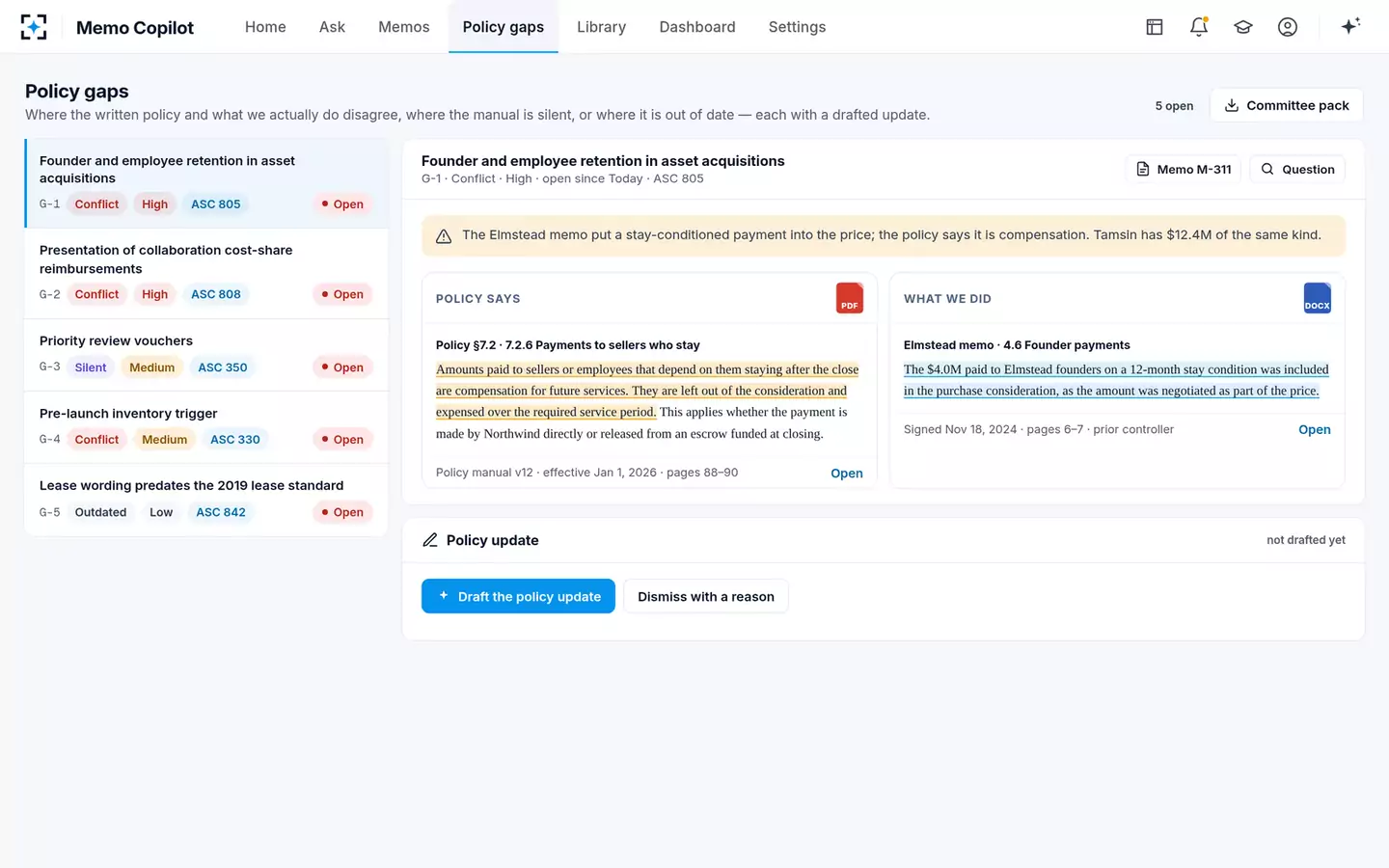Screen dimensions: 1389x868
Task: Click the Open status on G-5
Action: (342, 512)
